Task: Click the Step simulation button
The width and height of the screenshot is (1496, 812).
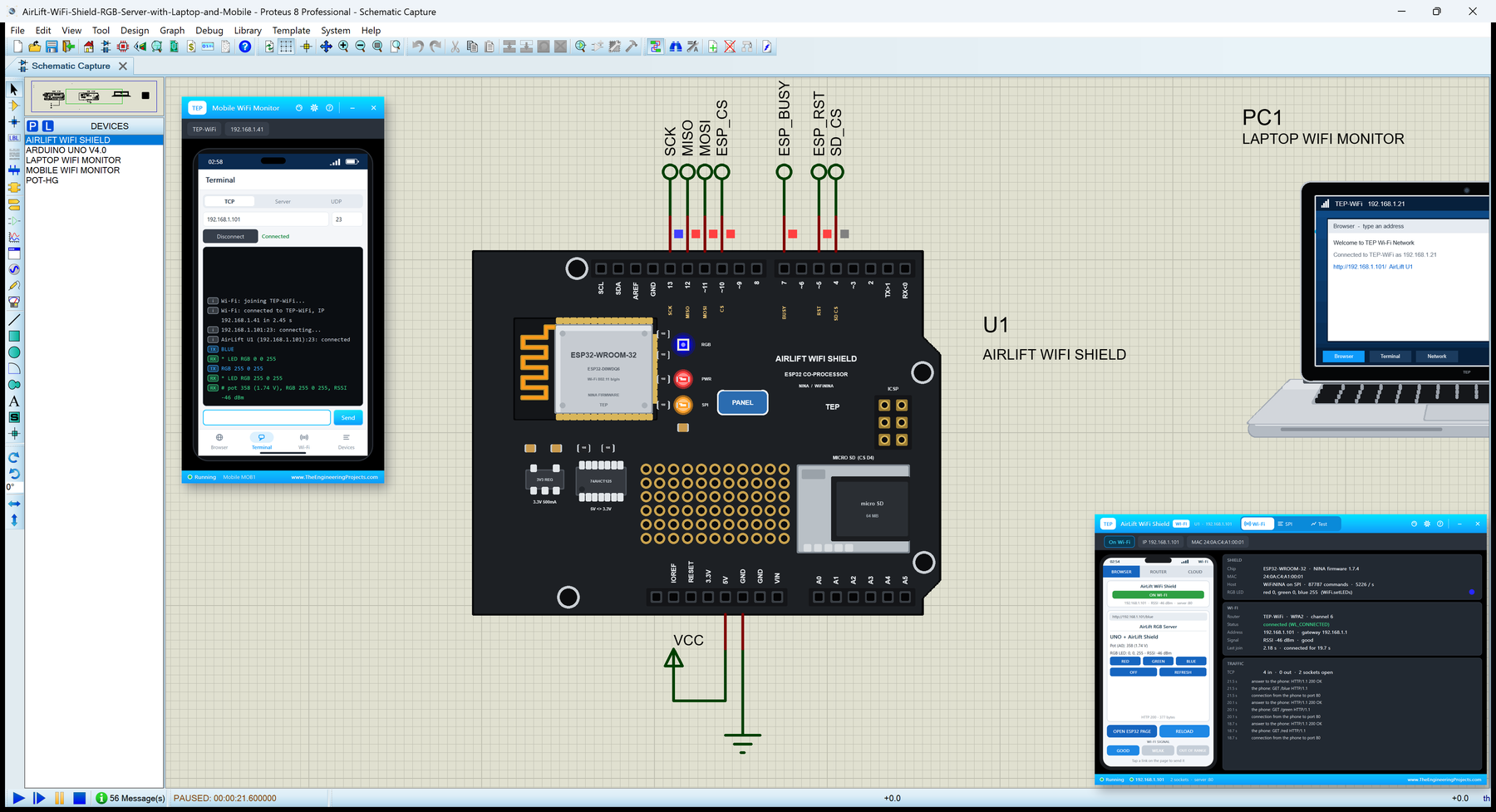Action: [39, 798]
